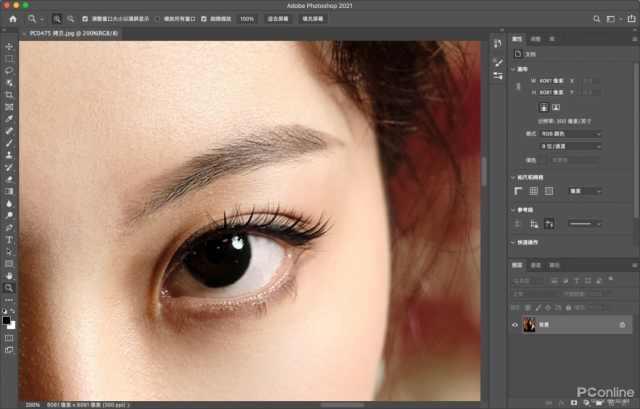
Task: Select the Lasso tool
Action: (x=9, y=71)
